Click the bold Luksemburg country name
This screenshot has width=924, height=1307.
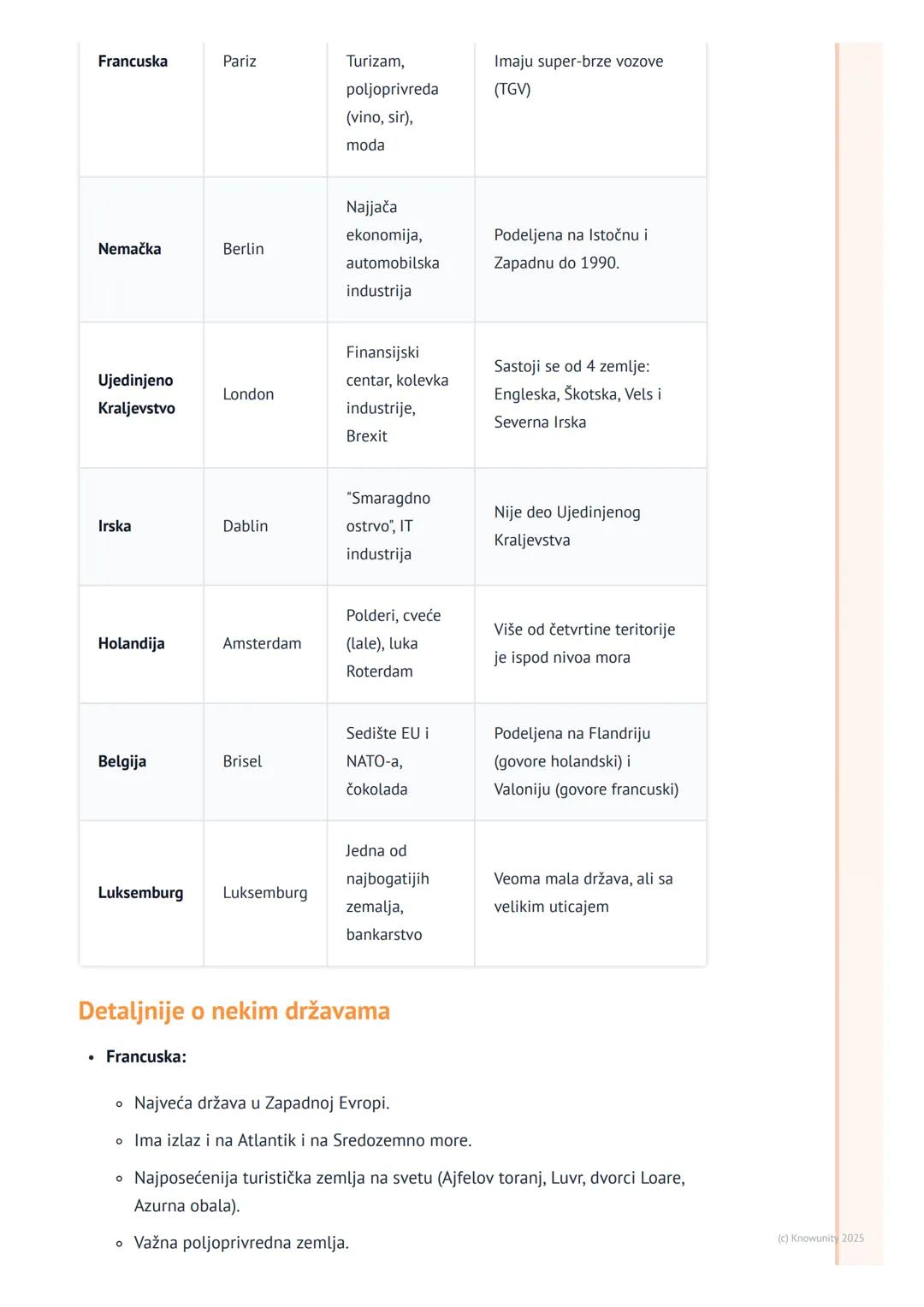(x=140, y=893)
